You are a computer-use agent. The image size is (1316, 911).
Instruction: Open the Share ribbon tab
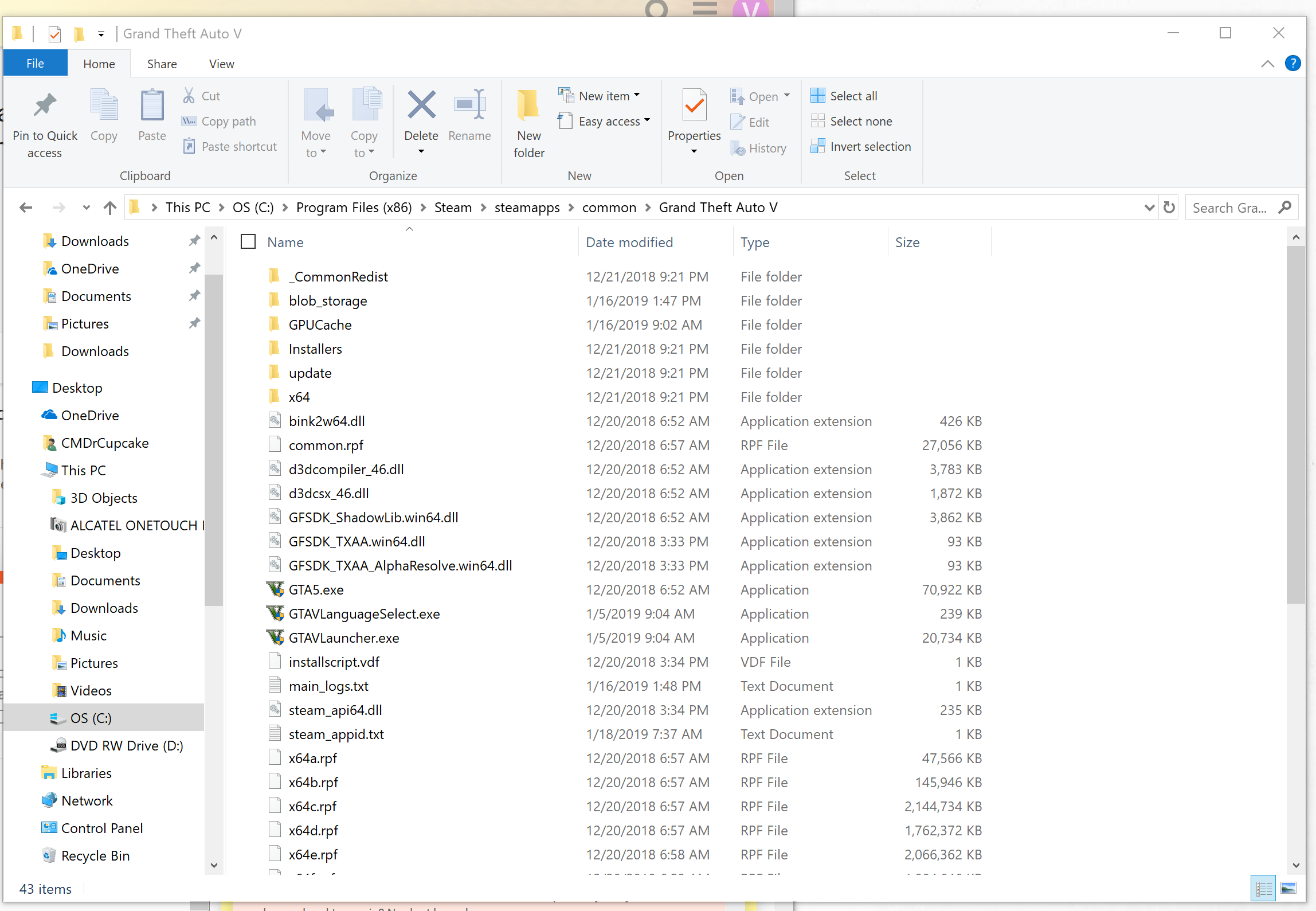coord(162,64)
